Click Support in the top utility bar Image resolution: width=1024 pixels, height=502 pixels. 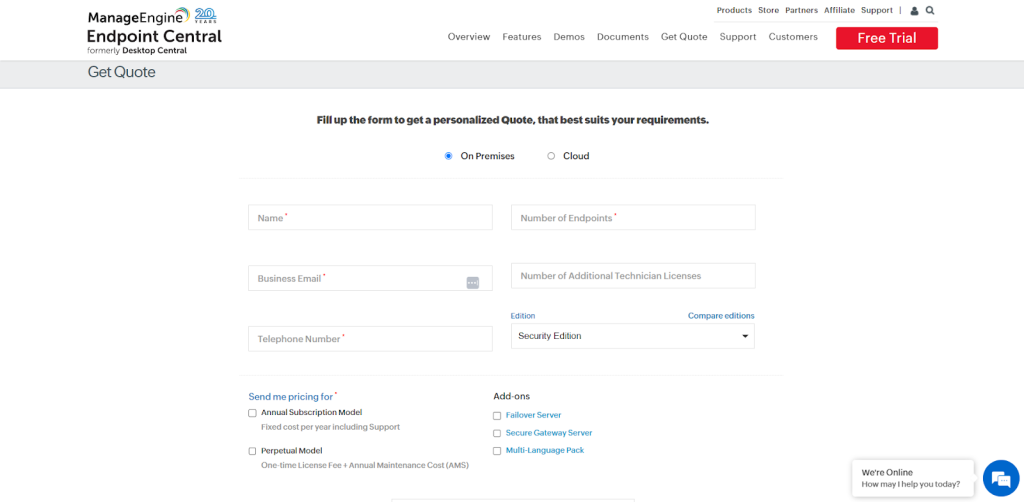point(876,10)
